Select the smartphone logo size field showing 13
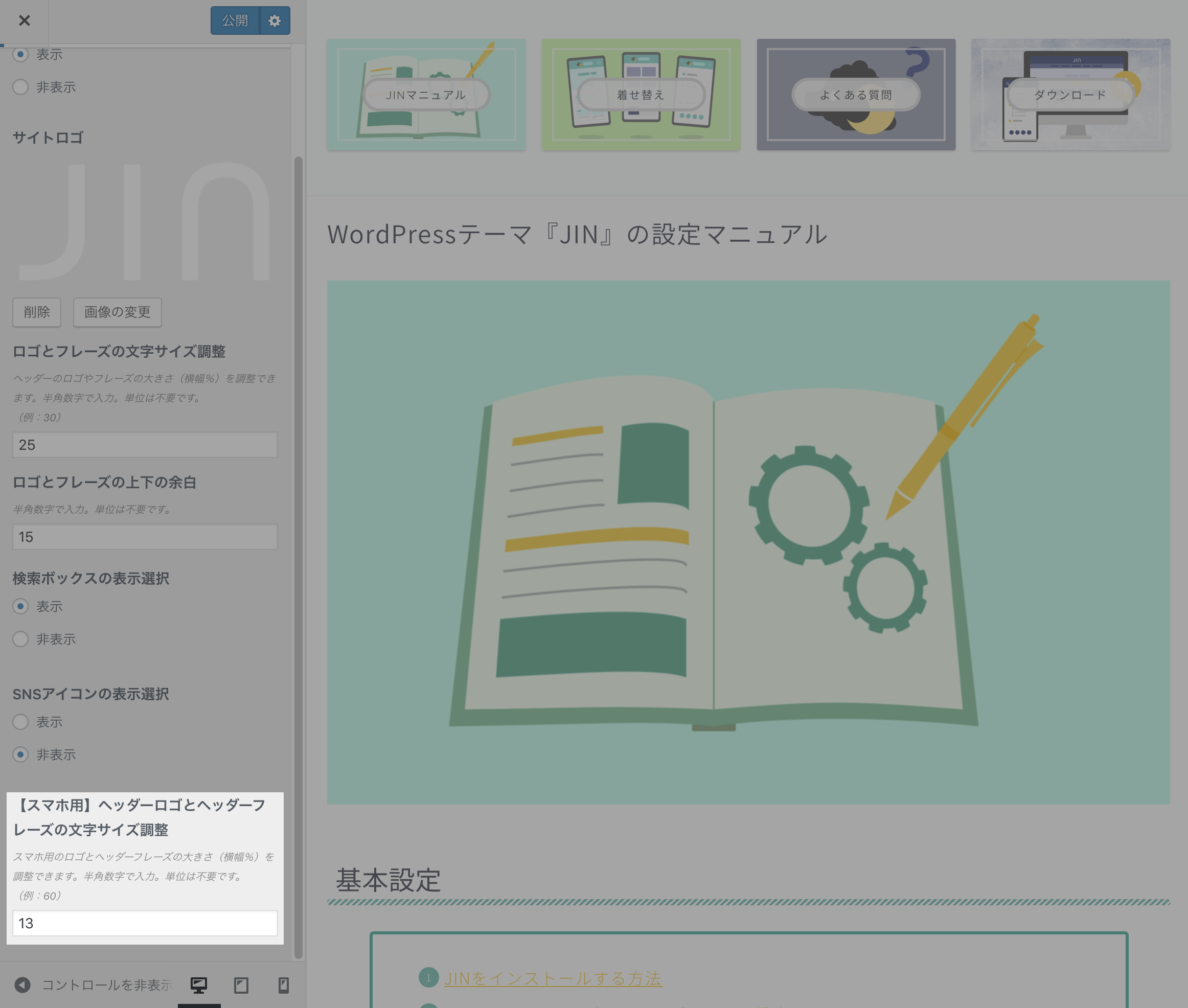 (x=145, y=923)
